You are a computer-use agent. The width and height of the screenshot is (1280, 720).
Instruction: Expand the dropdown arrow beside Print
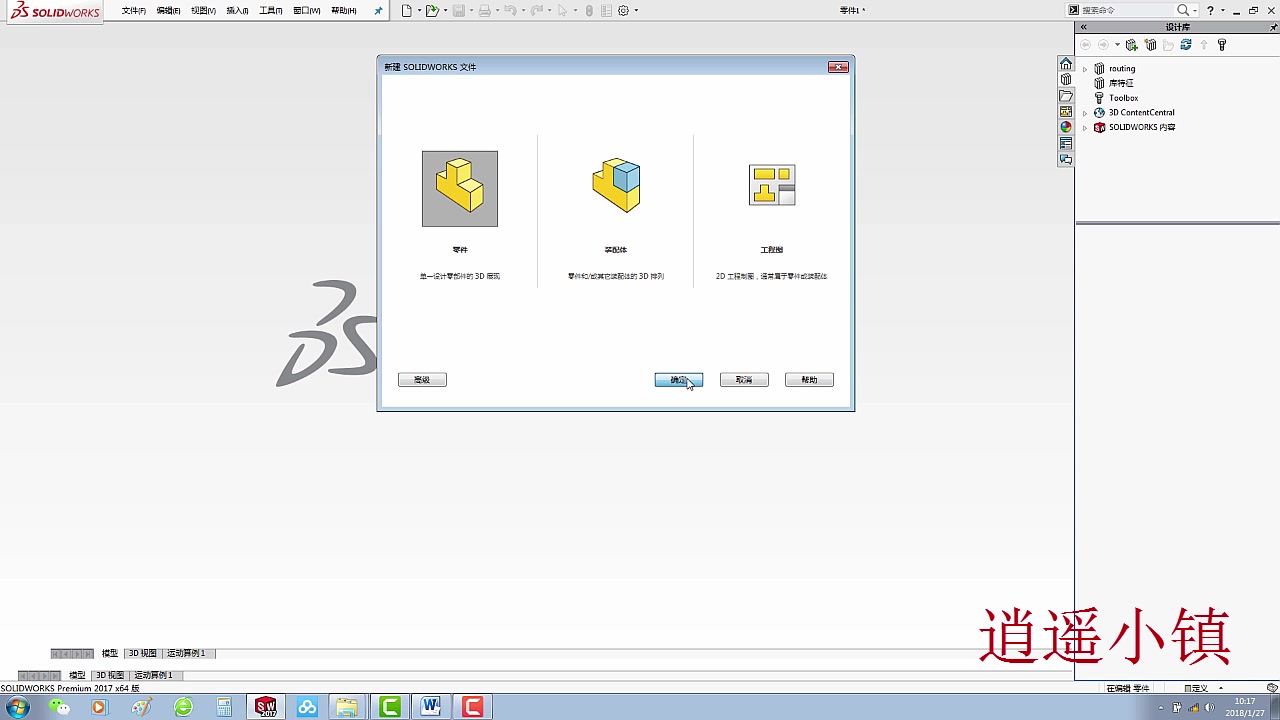pyautogui.click(x=497, y=11)
